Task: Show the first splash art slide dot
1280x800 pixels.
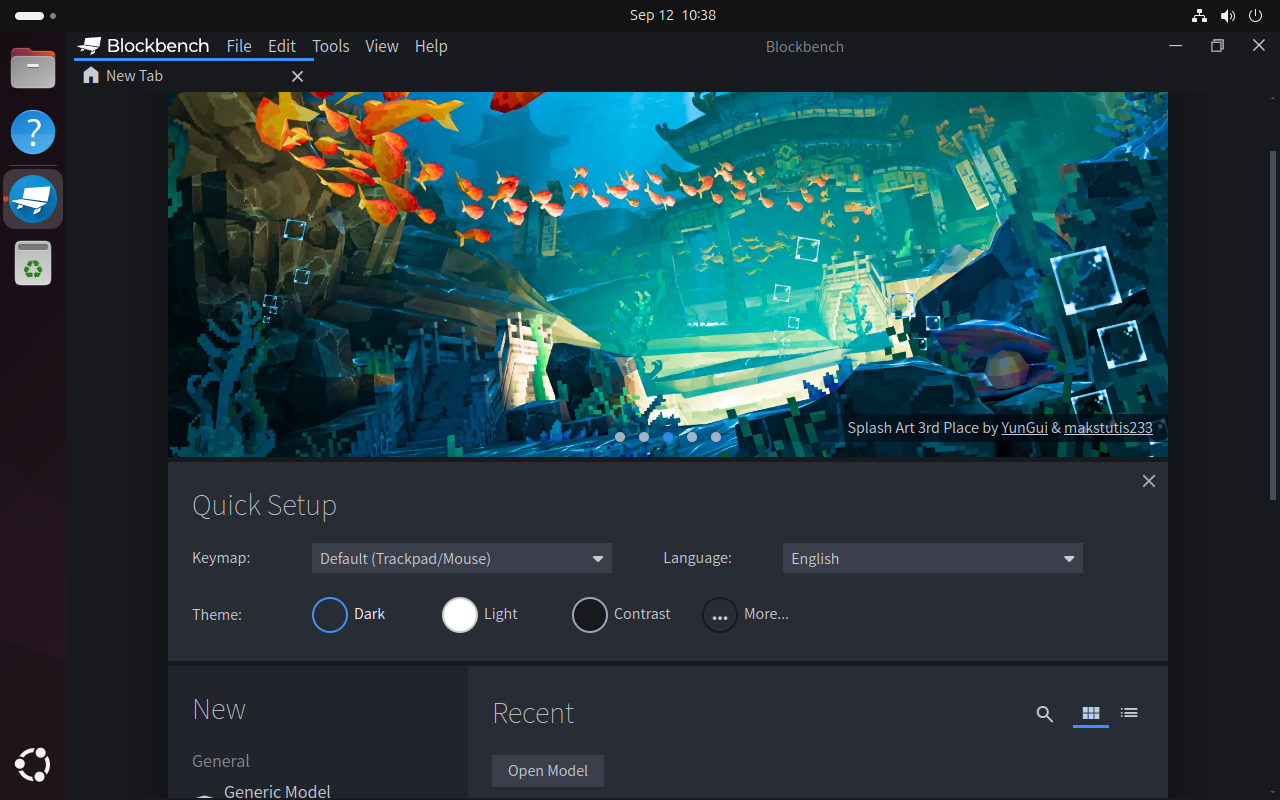Action: point(620,437)
